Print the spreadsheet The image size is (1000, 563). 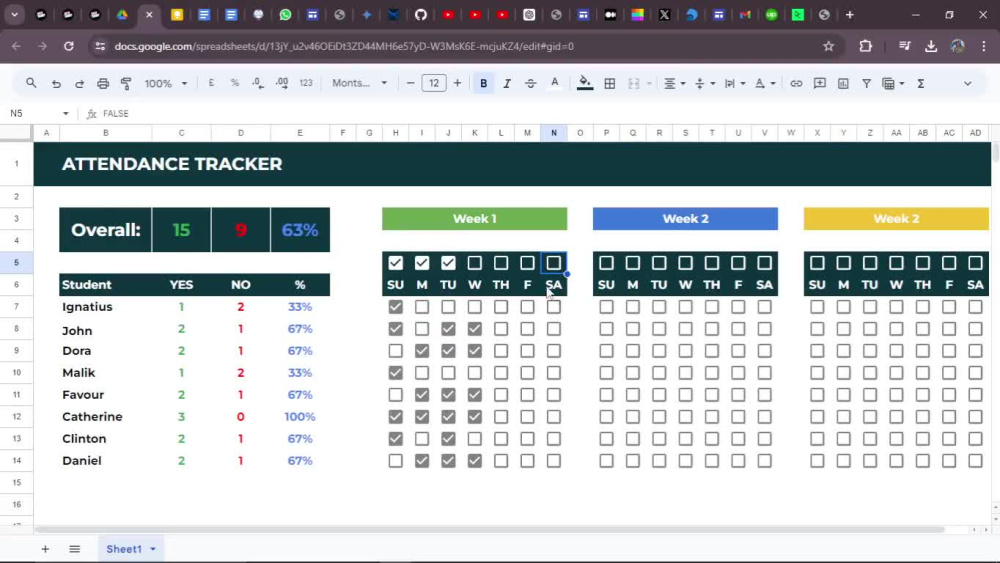click(x=103, y=84)
